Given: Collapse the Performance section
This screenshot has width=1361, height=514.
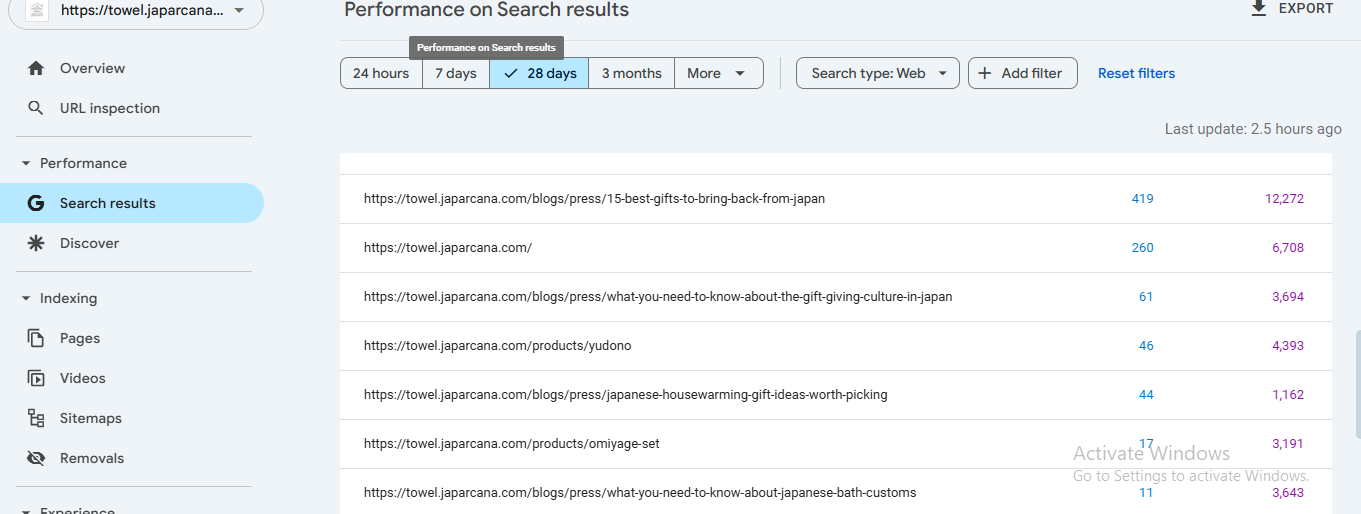Looking at the screenshot, I should pos(26,163).
